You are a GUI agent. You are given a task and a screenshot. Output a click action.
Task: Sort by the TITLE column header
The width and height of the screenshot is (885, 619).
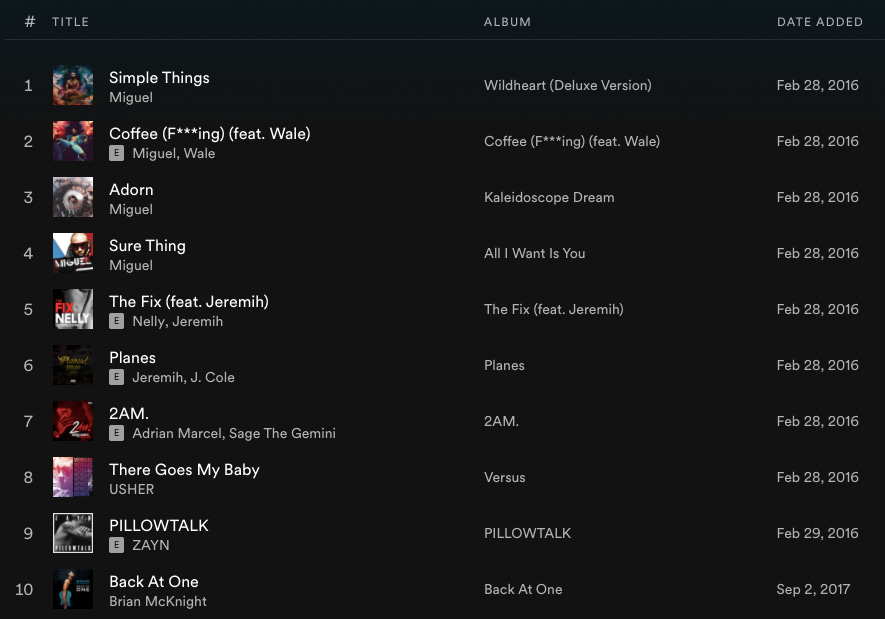click(71, 22)
